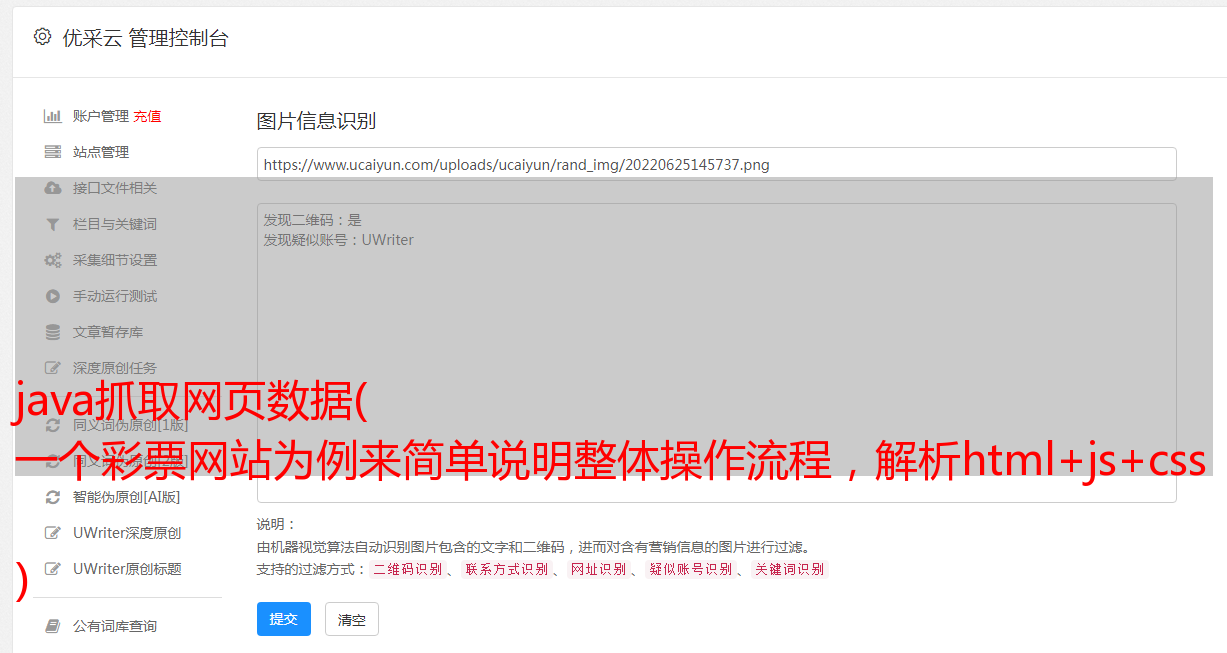Click the database icon beside 文章暂存库
Screen dimensions: 1227x653
tap(53, 332)
